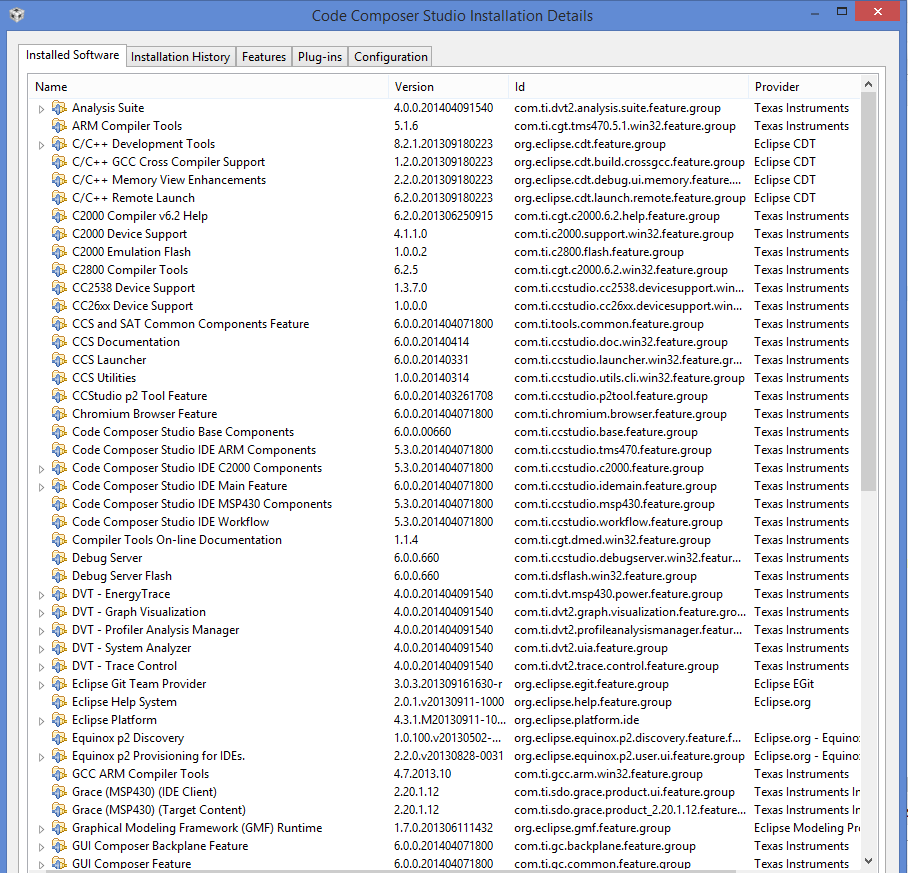This screenshot has height=873, width=908.
Task: Click the Compiler Tools On-line Documentation icon
Action: 59,540
